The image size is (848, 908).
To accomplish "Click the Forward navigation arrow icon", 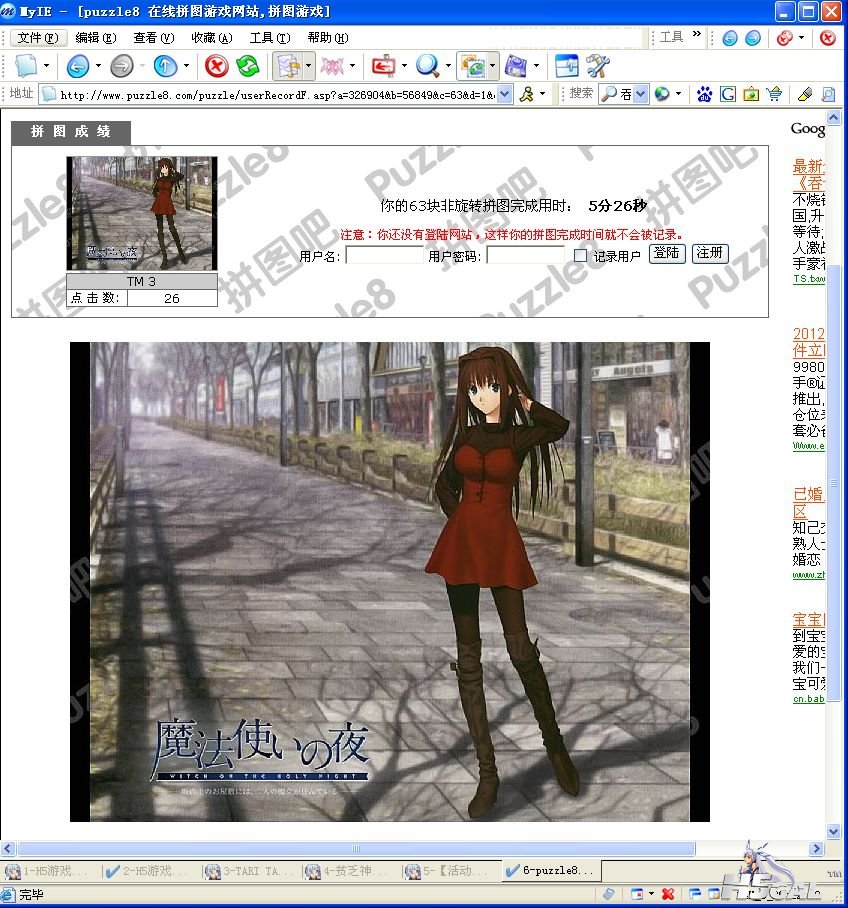I will click(x=122, y=66).
